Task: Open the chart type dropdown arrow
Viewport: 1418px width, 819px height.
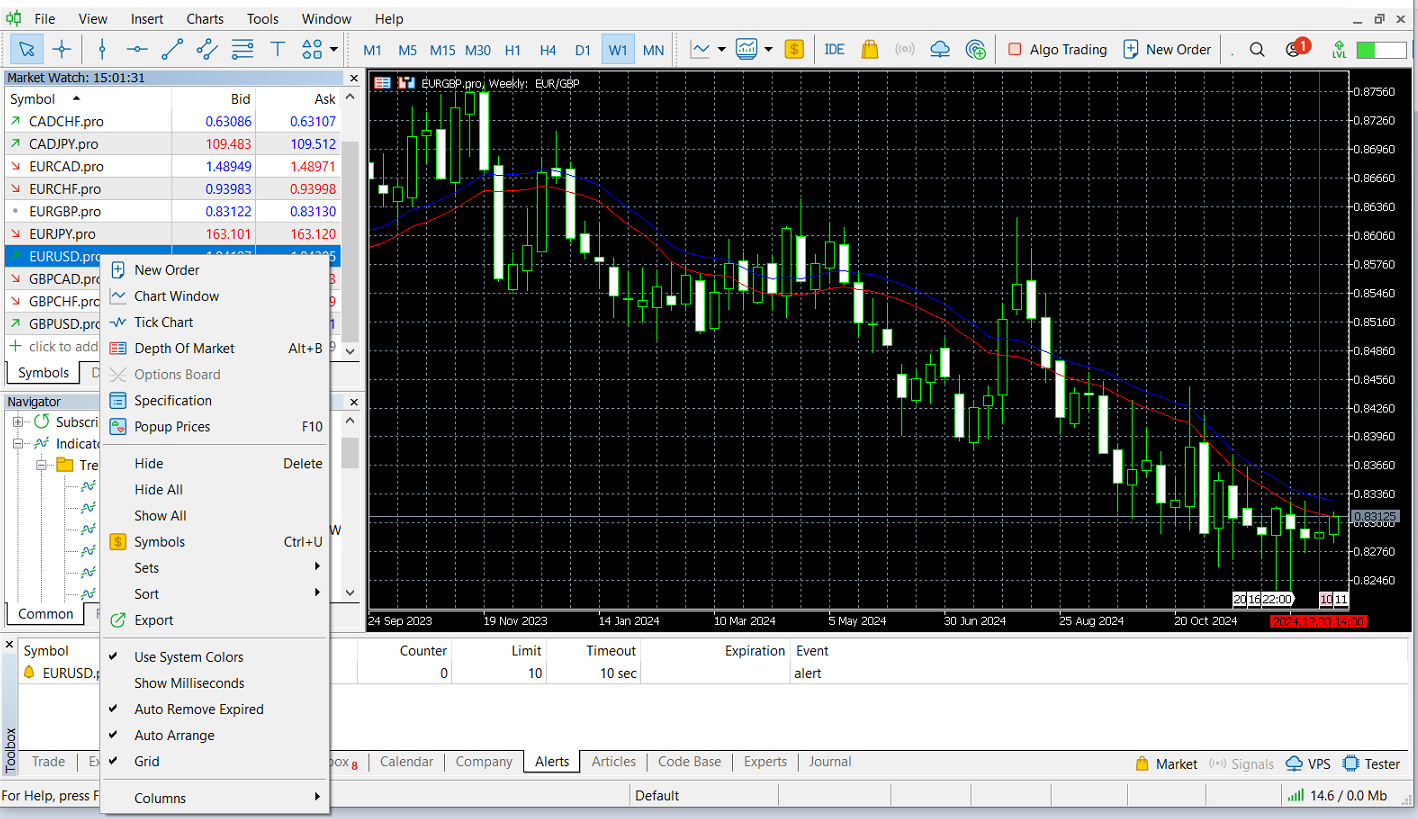Action: point(722,49)
